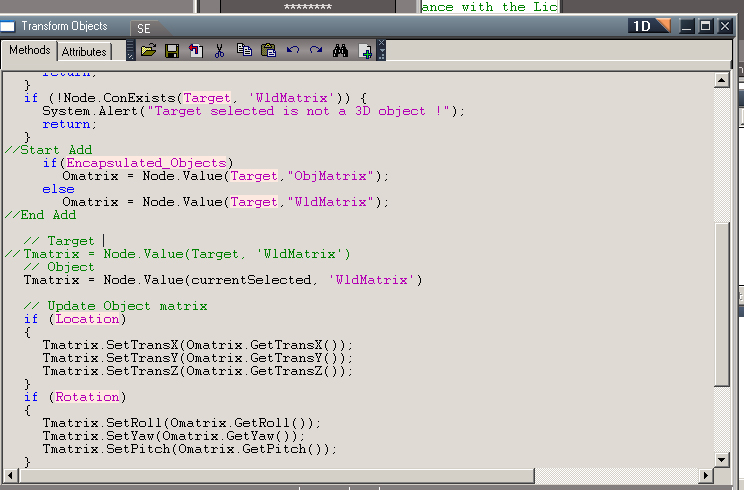Click the "Rotation" attribute in the if condition

(x=87, y=397)
